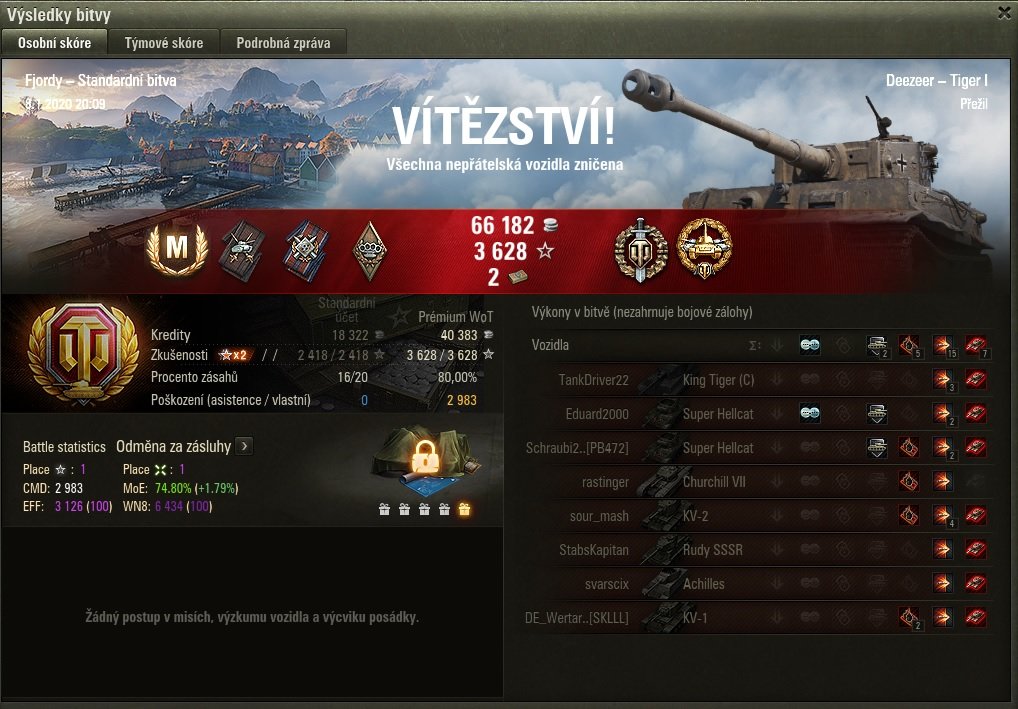
Task: Switch to Týmové skóre tab
Action: pos(164,43)
